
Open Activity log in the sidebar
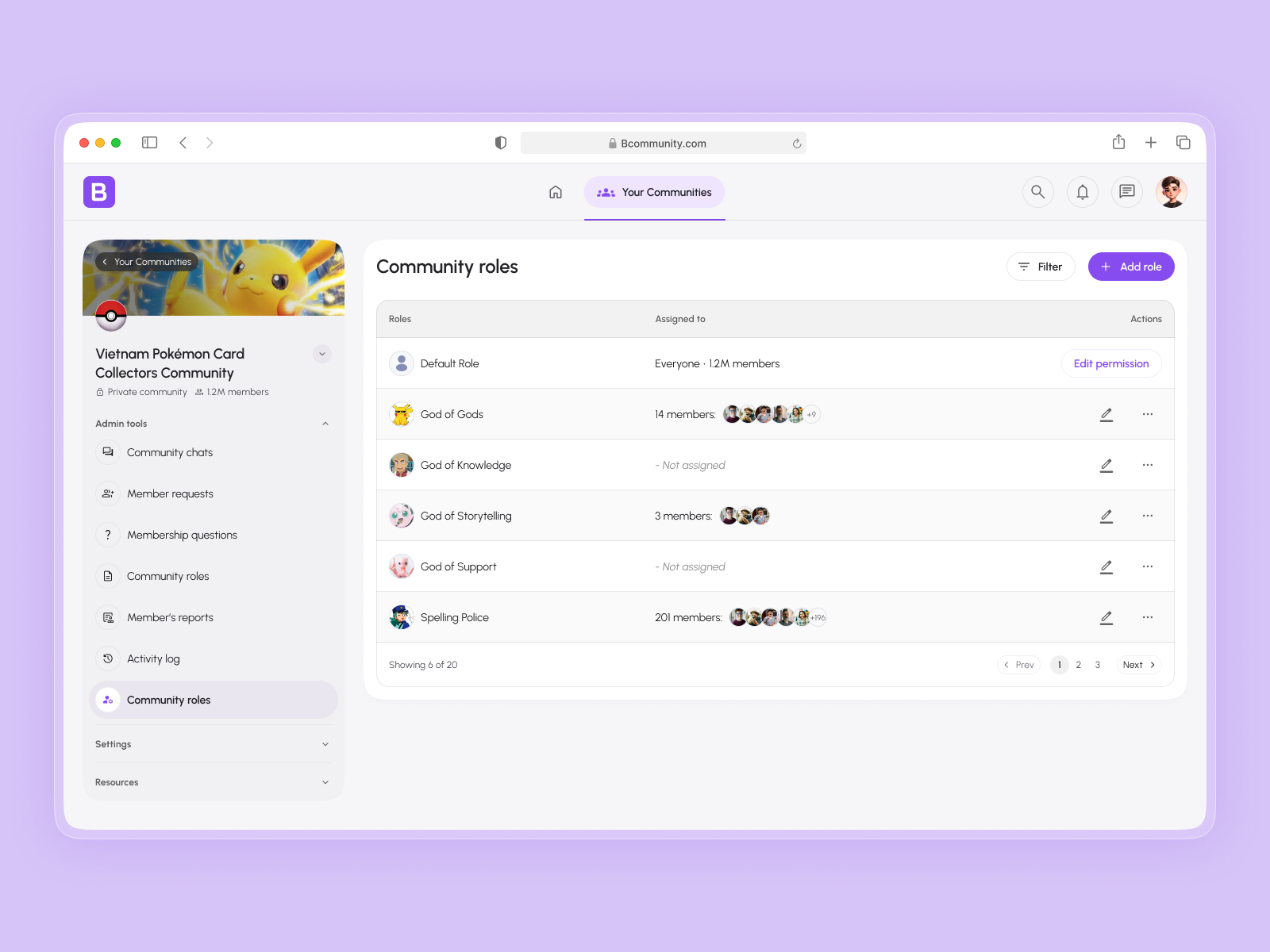click(x=213, y=658)
